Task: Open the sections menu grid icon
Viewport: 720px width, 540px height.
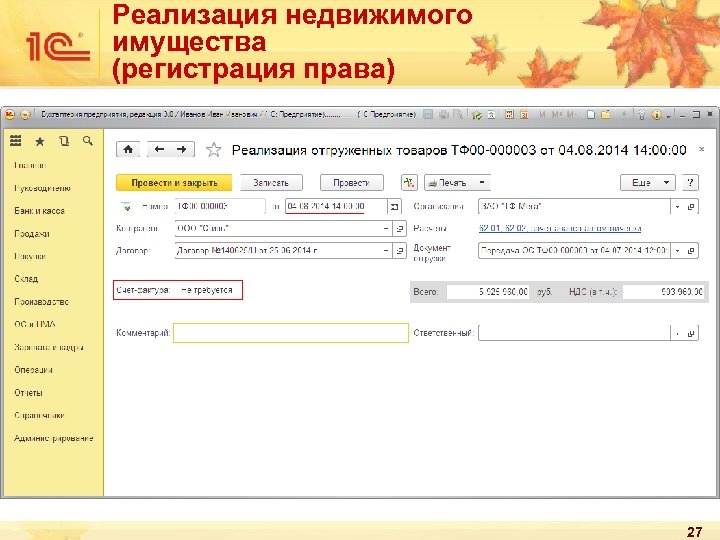Action: pyautogui.click(x=16, y=141)
